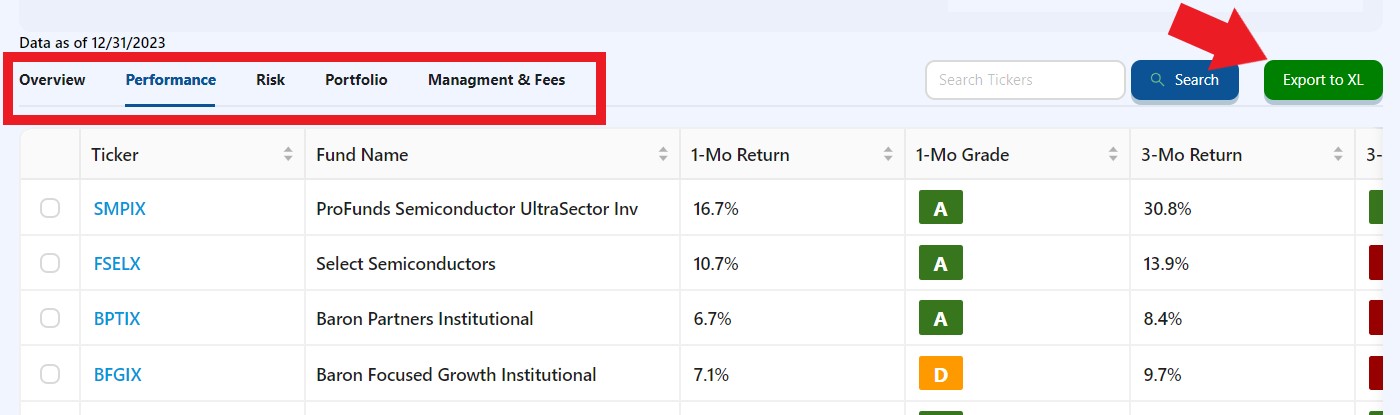The height and width of the screenshot is (415, 1400).
Task: Select the BPTIX row checkbox
Action: (50, 319)
